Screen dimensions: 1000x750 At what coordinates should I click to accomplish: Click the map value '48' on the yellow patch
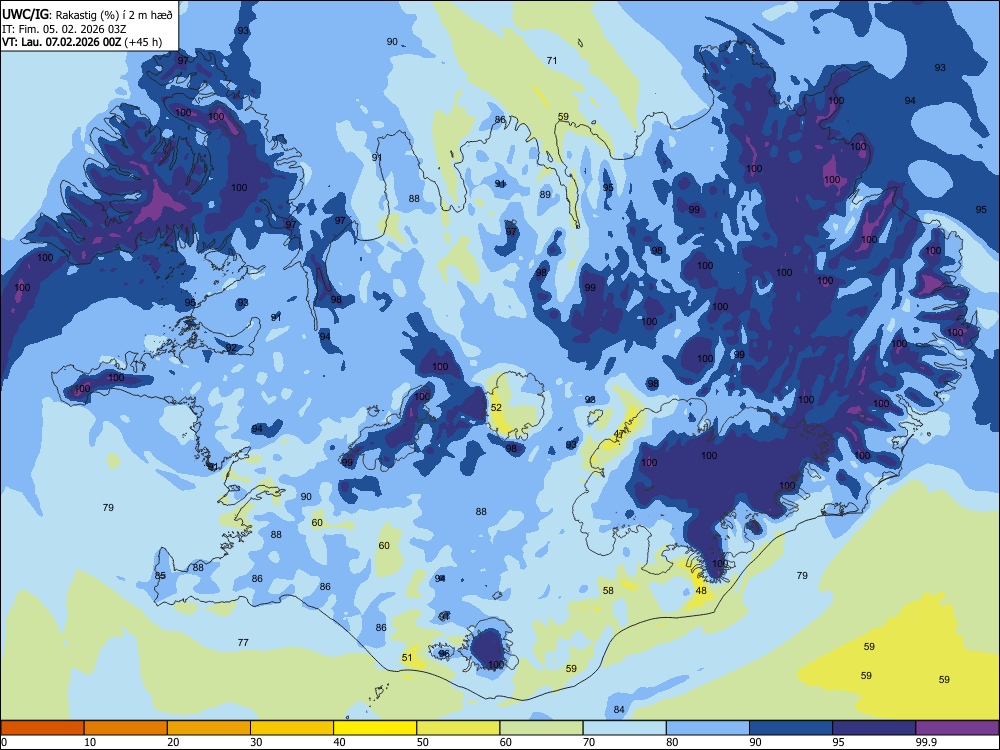[701, 591]
